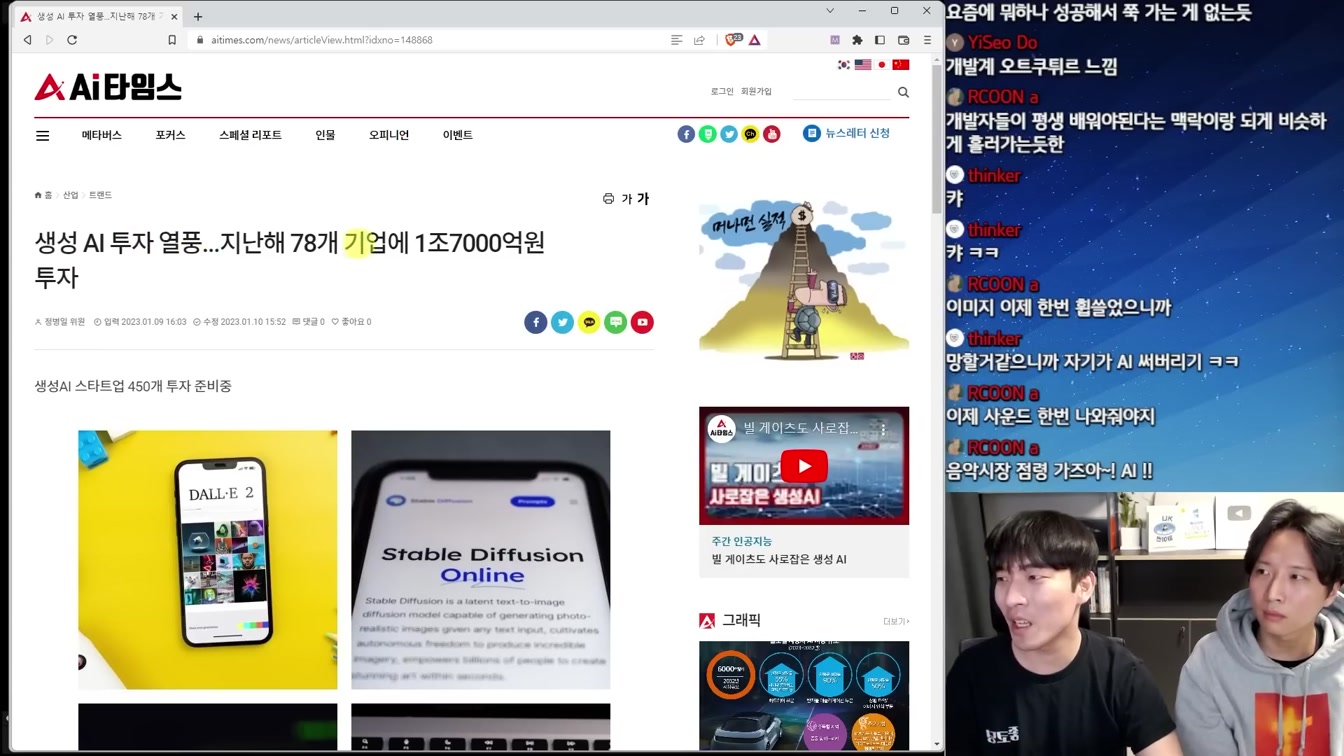Open the extensions puzzle icon
This screenshot has width=1344, height=756.
tap(857, 40)
